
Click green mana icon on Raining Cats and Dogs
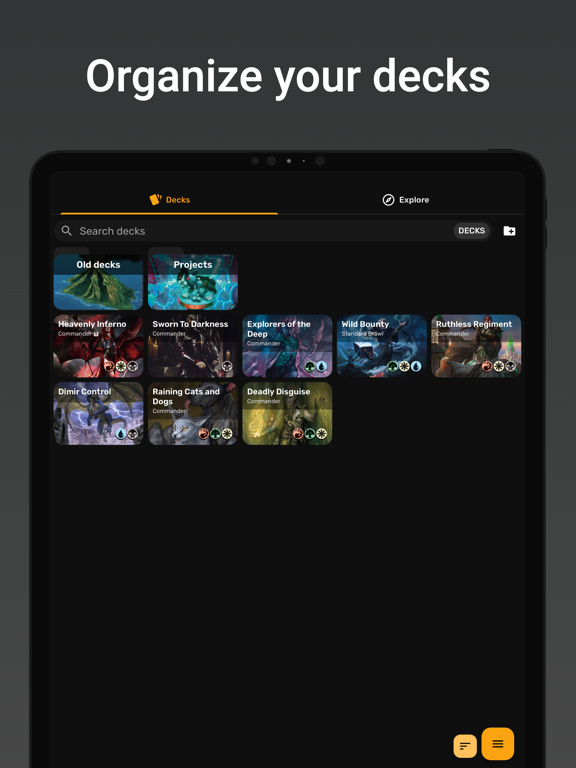216,434
